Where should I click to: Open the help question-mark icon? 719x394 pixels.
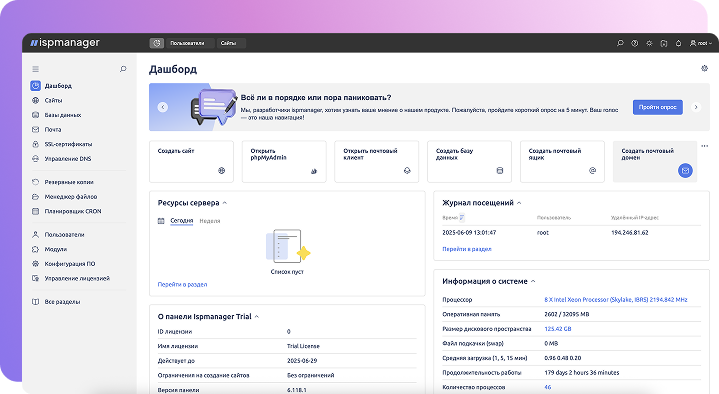635,43
